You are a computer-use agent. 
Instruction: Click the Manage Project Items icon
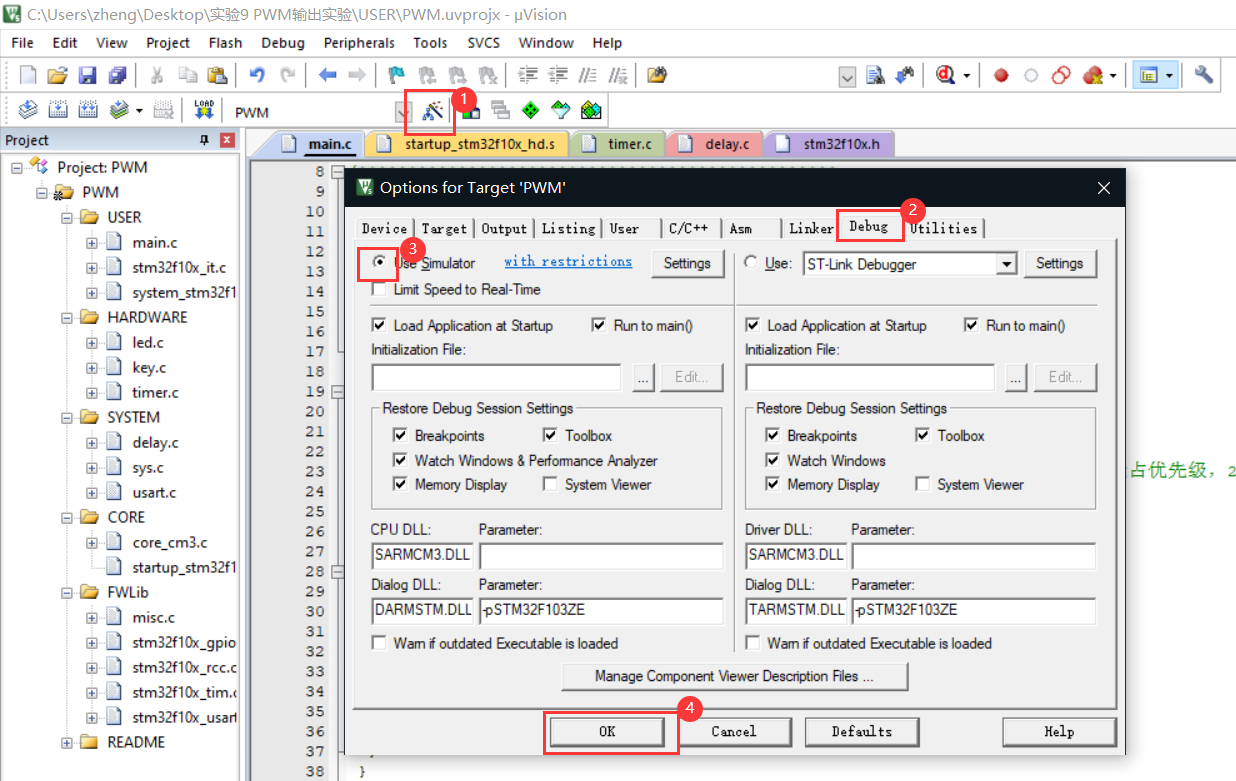pyautogui.click(x=470, y=111)
